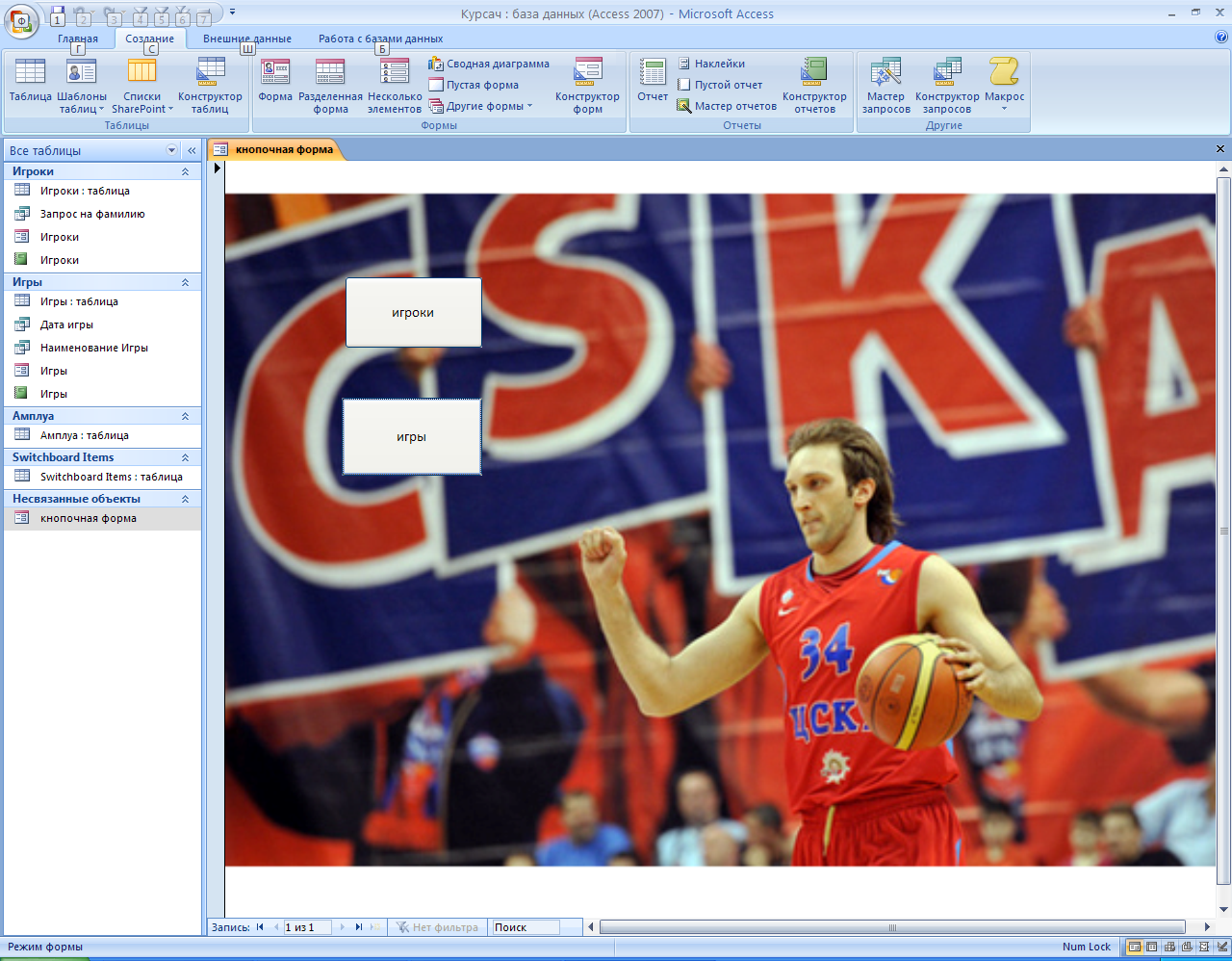Create a Разделенная форма
The width and height of the screenshot is (1232, 961).
[x=330, y=85]
